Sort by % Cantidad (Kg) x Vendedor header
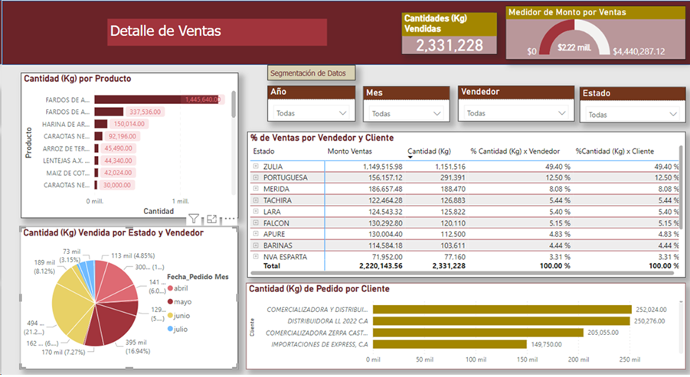The width and height of the screenshot is (690, 377). click(x=515, y=151)
